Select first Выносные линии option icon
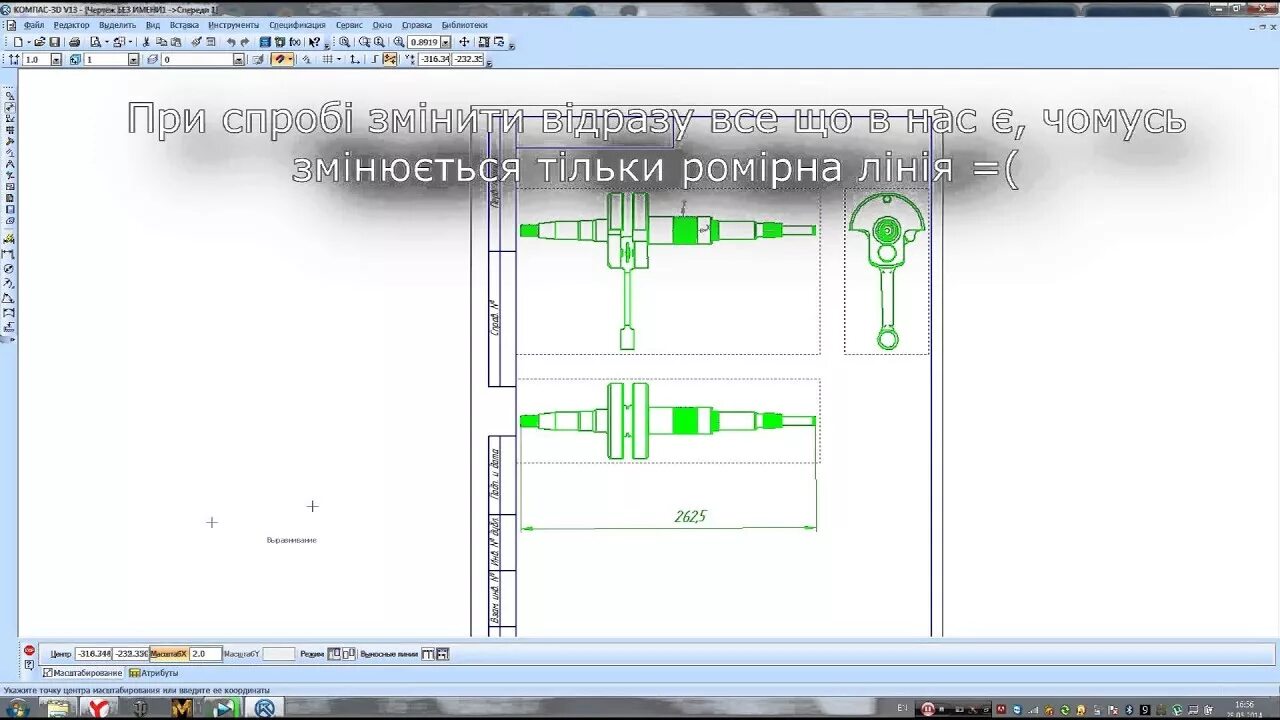The width and height of the screenshot is (1280, 720). click(428, 654)
